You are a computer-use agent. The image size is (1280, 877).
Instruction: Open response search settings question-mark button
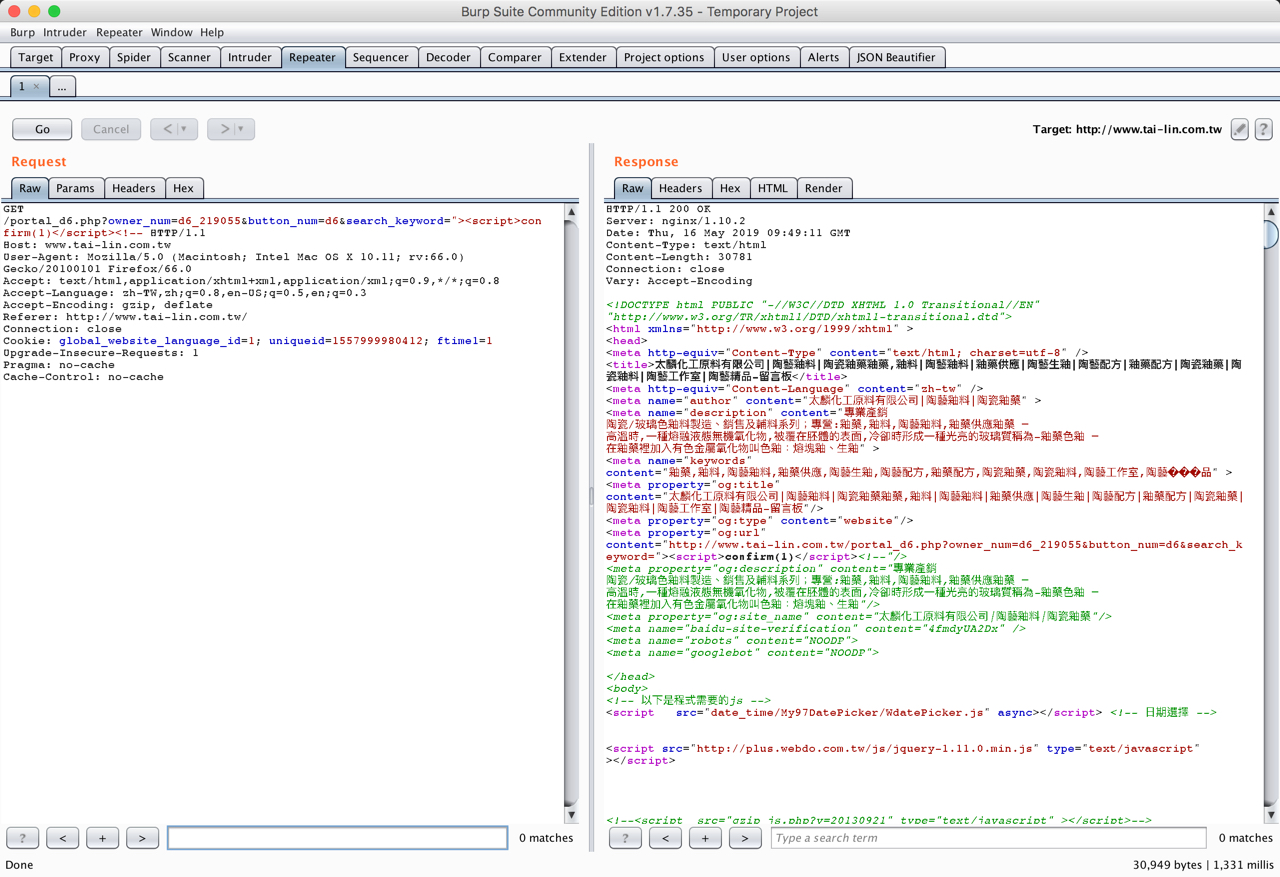625,838
